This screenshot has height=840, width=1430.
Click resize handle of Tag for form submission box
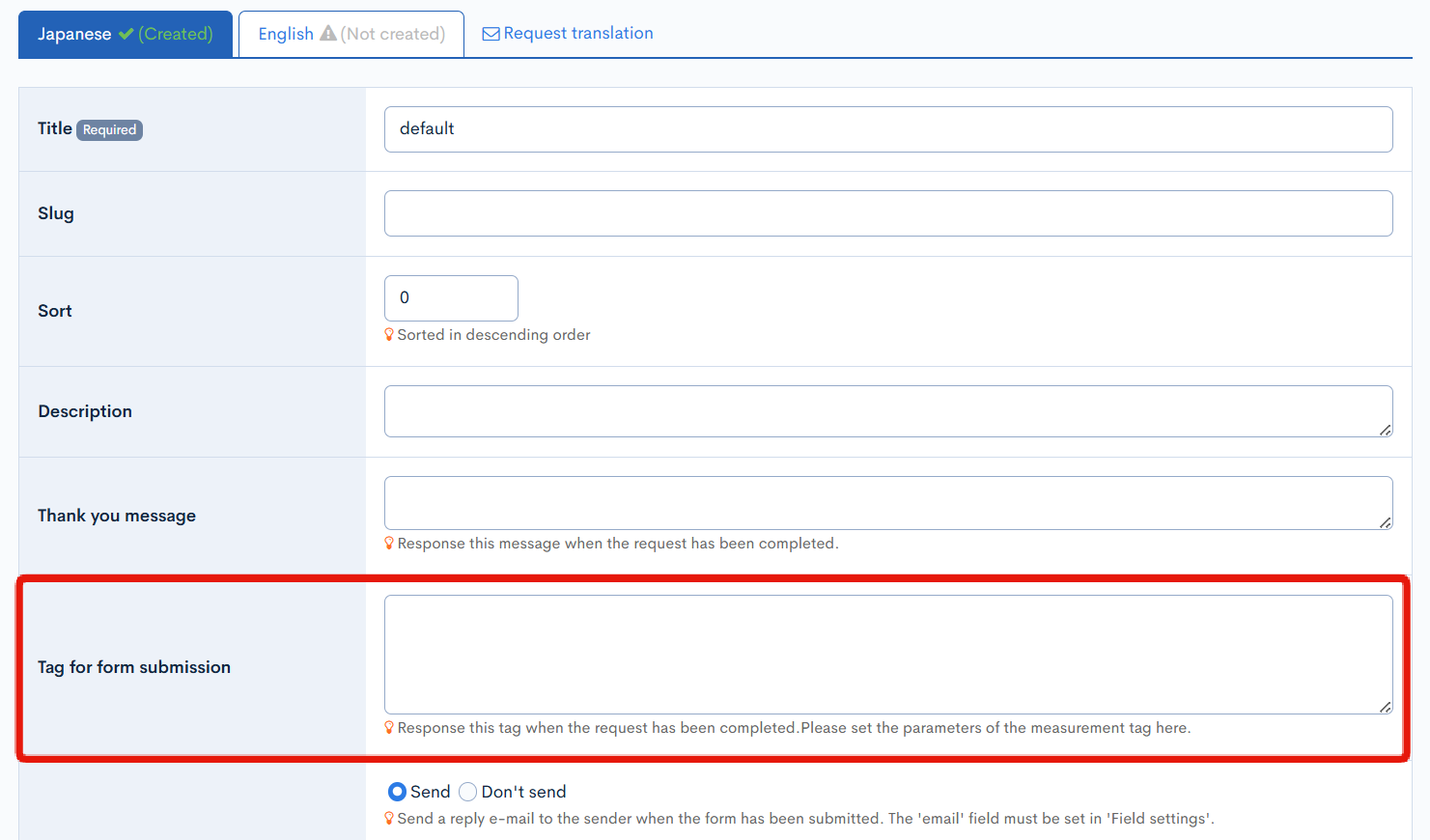tap(1385, 707)
